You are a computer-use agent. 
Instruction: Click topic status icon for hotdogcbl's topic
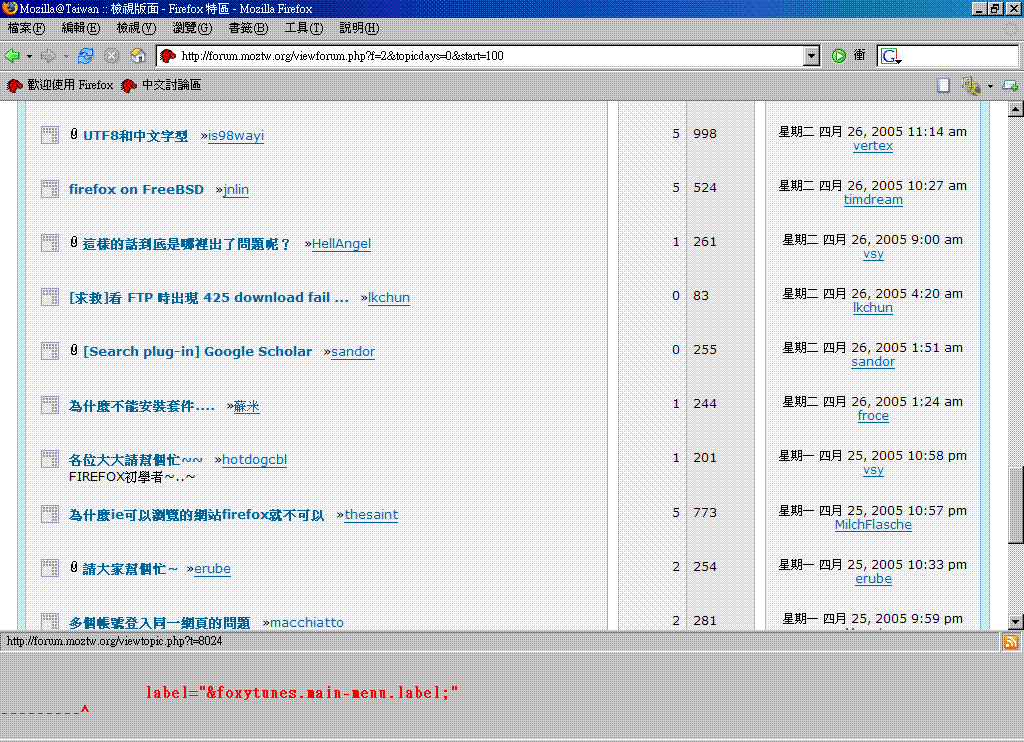click(x=50, y=459)
